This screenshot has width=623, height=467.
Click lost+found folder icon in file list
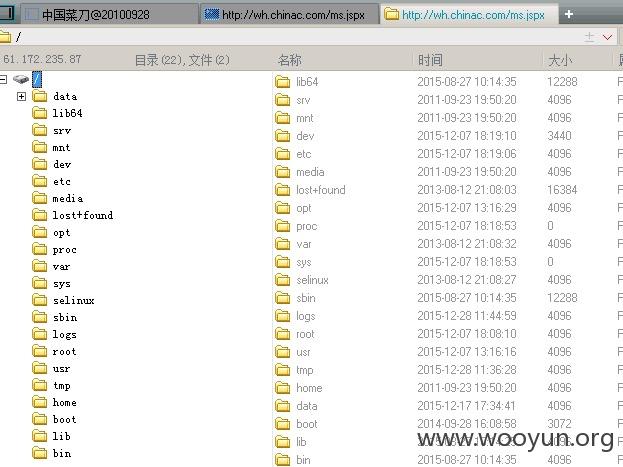[282, 190]
